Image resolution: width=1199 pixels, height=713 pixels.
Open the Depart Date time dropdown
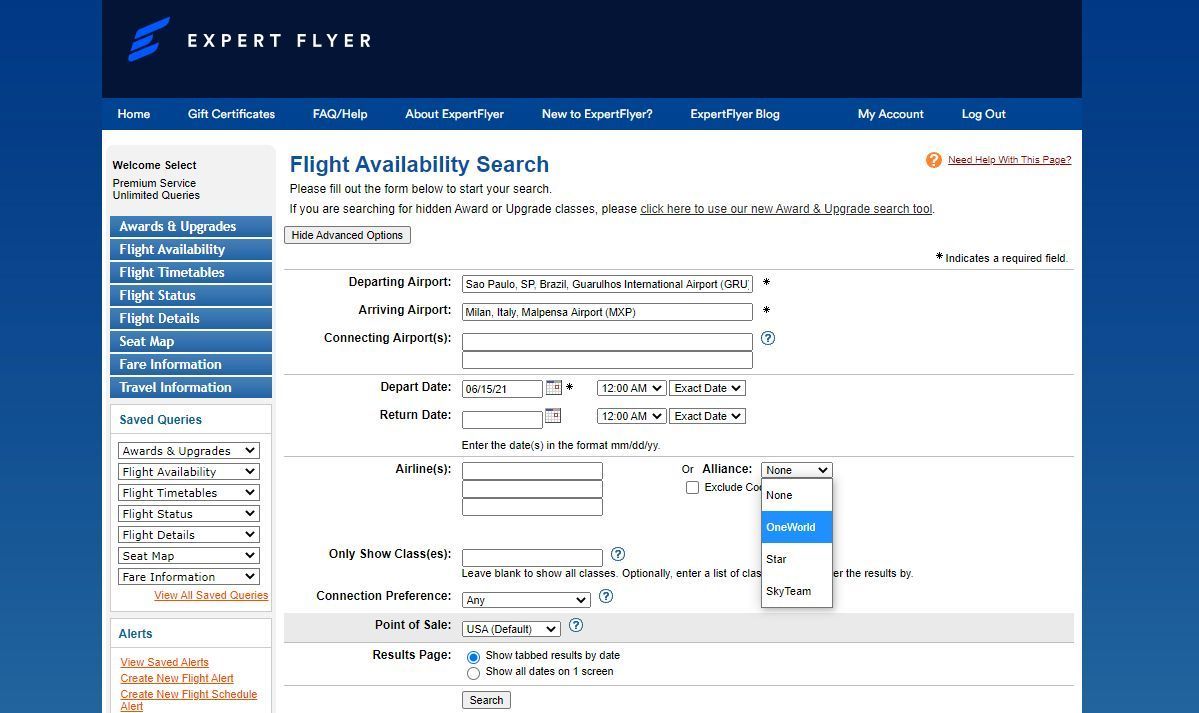pos(632,389)
